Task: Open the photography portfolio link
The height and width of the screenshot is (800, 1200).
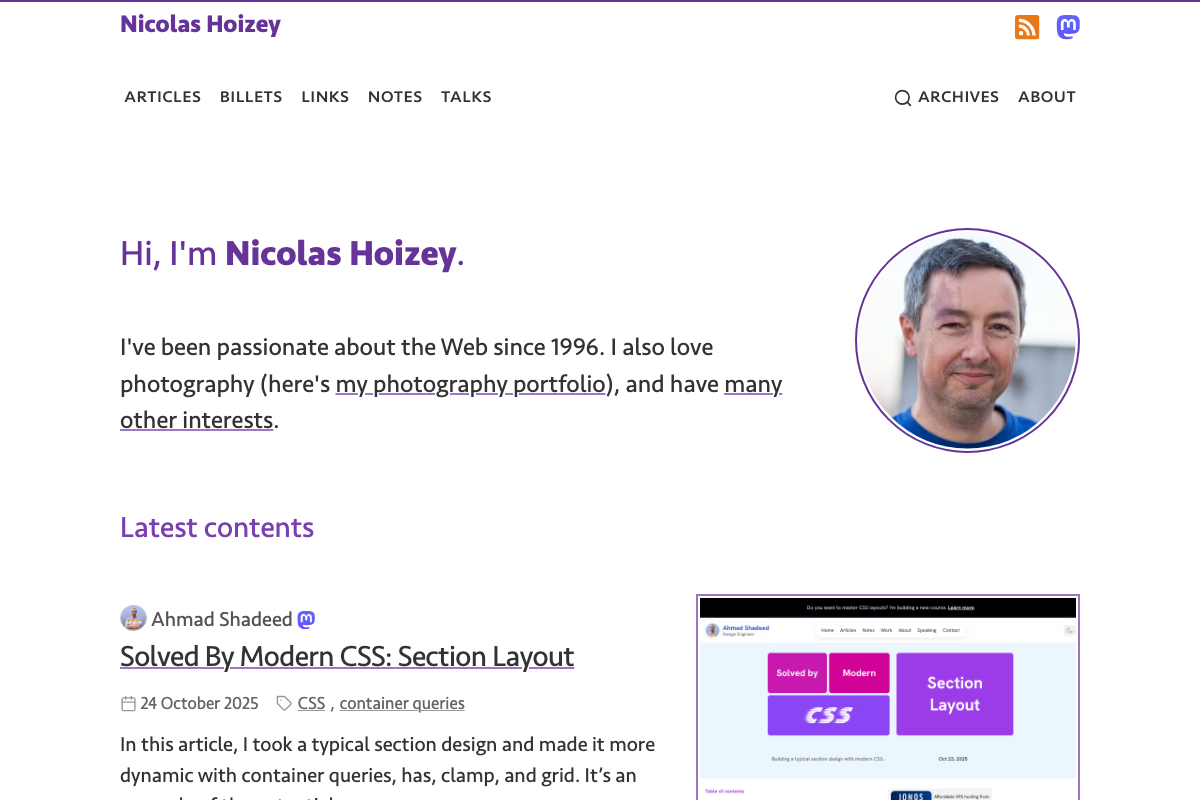Action: (x=471, y=383)
